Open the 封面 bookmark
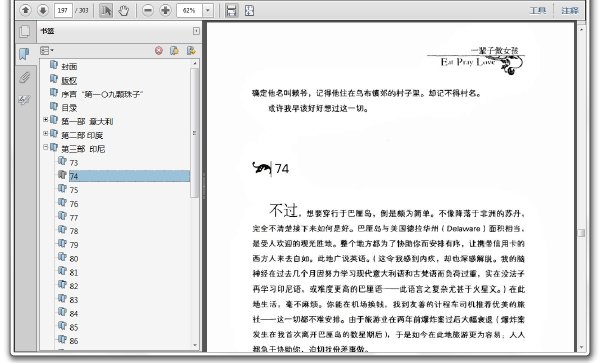600x363 pixels. tap(69, 67)
